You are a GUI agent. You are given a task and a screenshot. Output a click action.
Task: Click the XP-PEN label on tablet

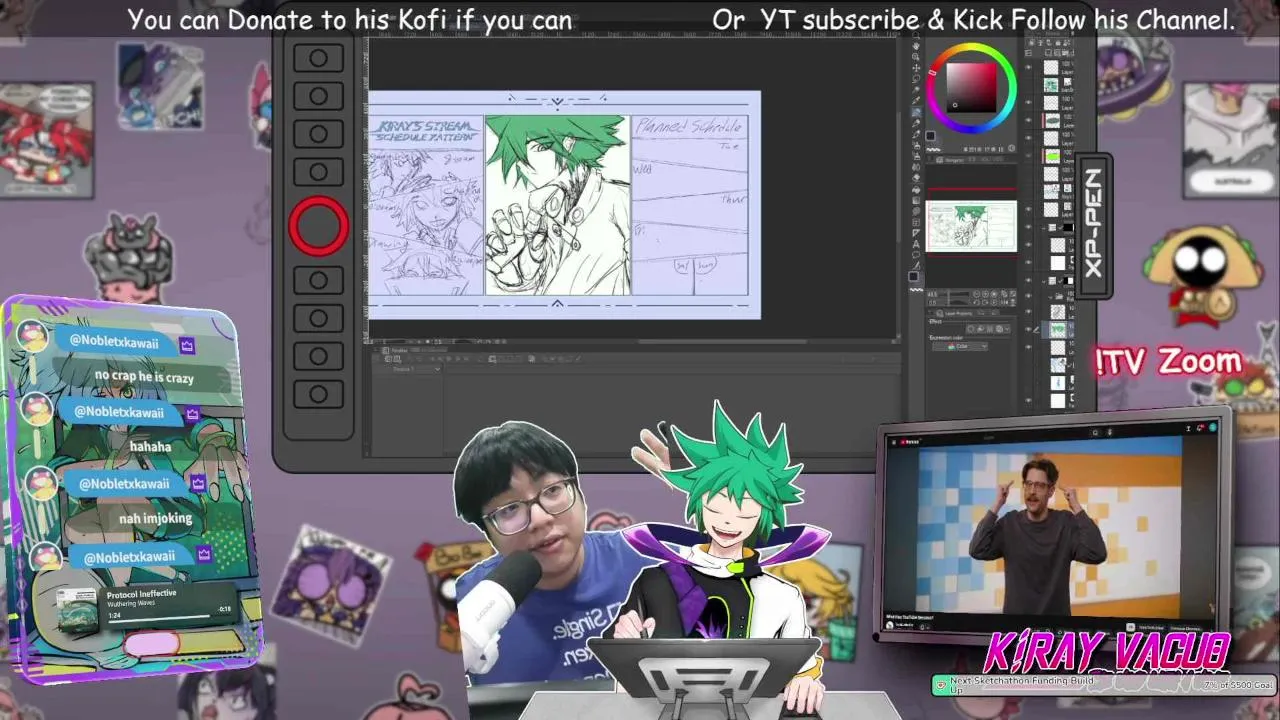tap(1092, 224)
